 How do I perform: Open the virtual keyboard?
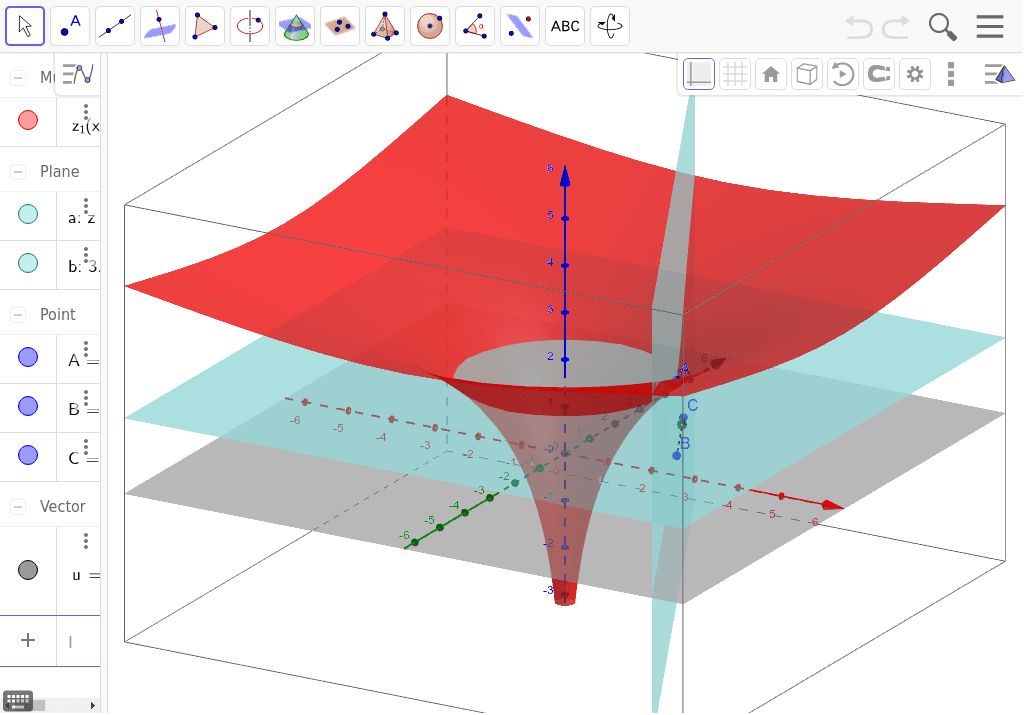click(18, 701)
